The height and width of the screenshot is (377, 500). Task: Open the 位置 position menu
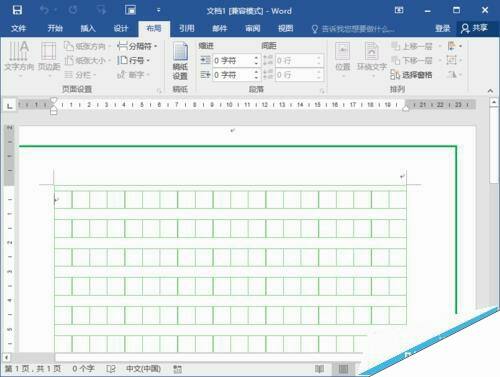point(343,59)
